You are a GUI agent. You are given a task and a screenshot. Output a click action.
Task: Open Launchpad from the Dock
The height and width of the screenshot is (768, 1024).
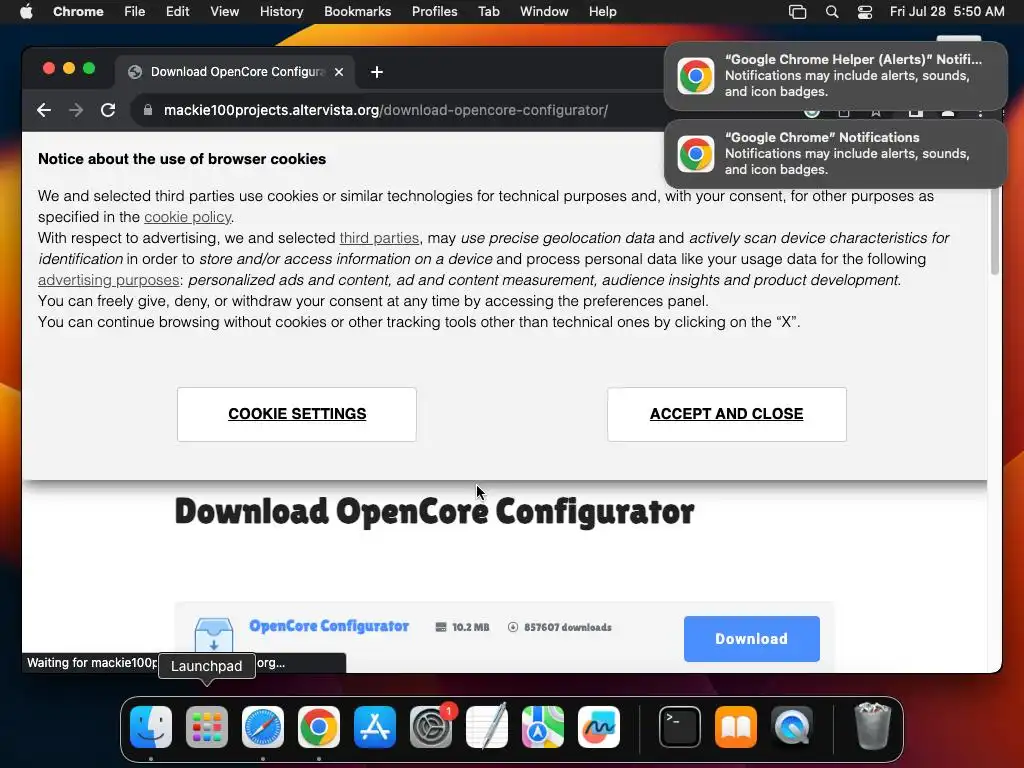(207, 727)
